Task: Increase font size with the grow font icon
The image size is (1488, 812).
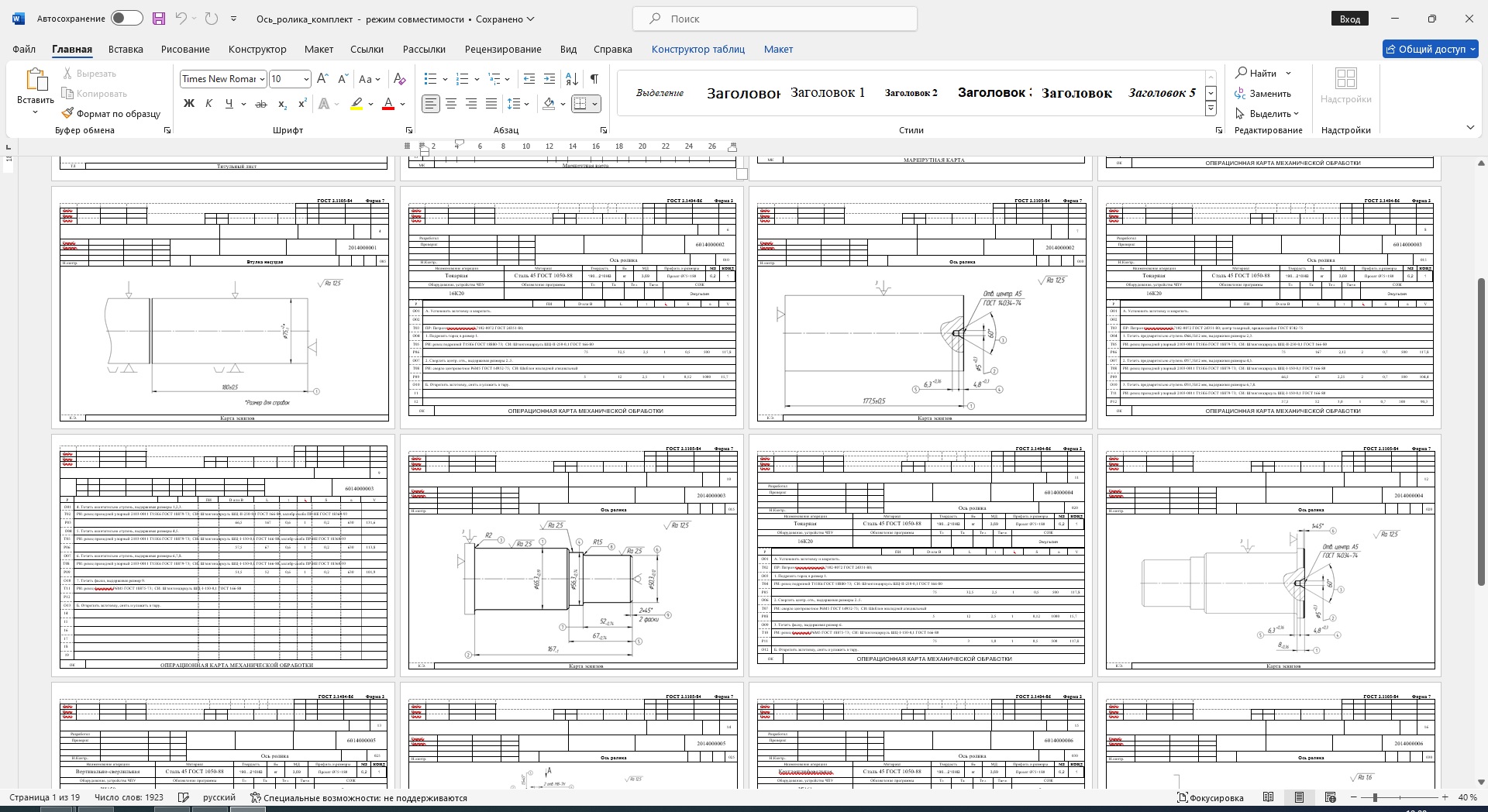Action: (323, 79)
